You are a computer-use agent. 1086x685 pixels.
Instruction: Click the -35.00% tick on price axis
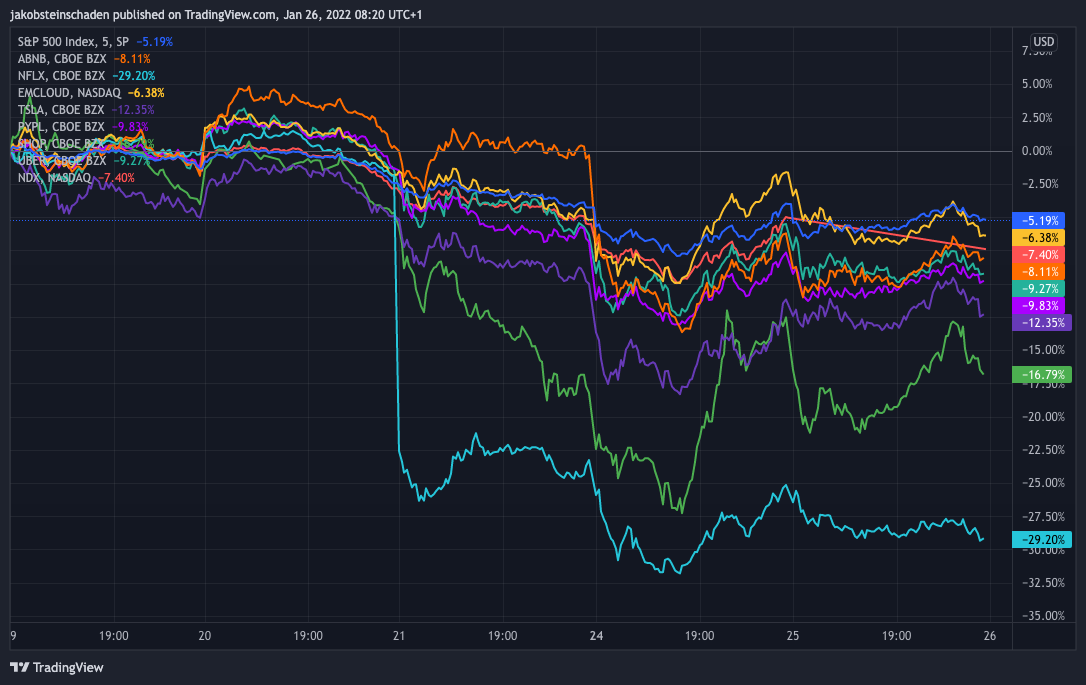click(1043, 616)
